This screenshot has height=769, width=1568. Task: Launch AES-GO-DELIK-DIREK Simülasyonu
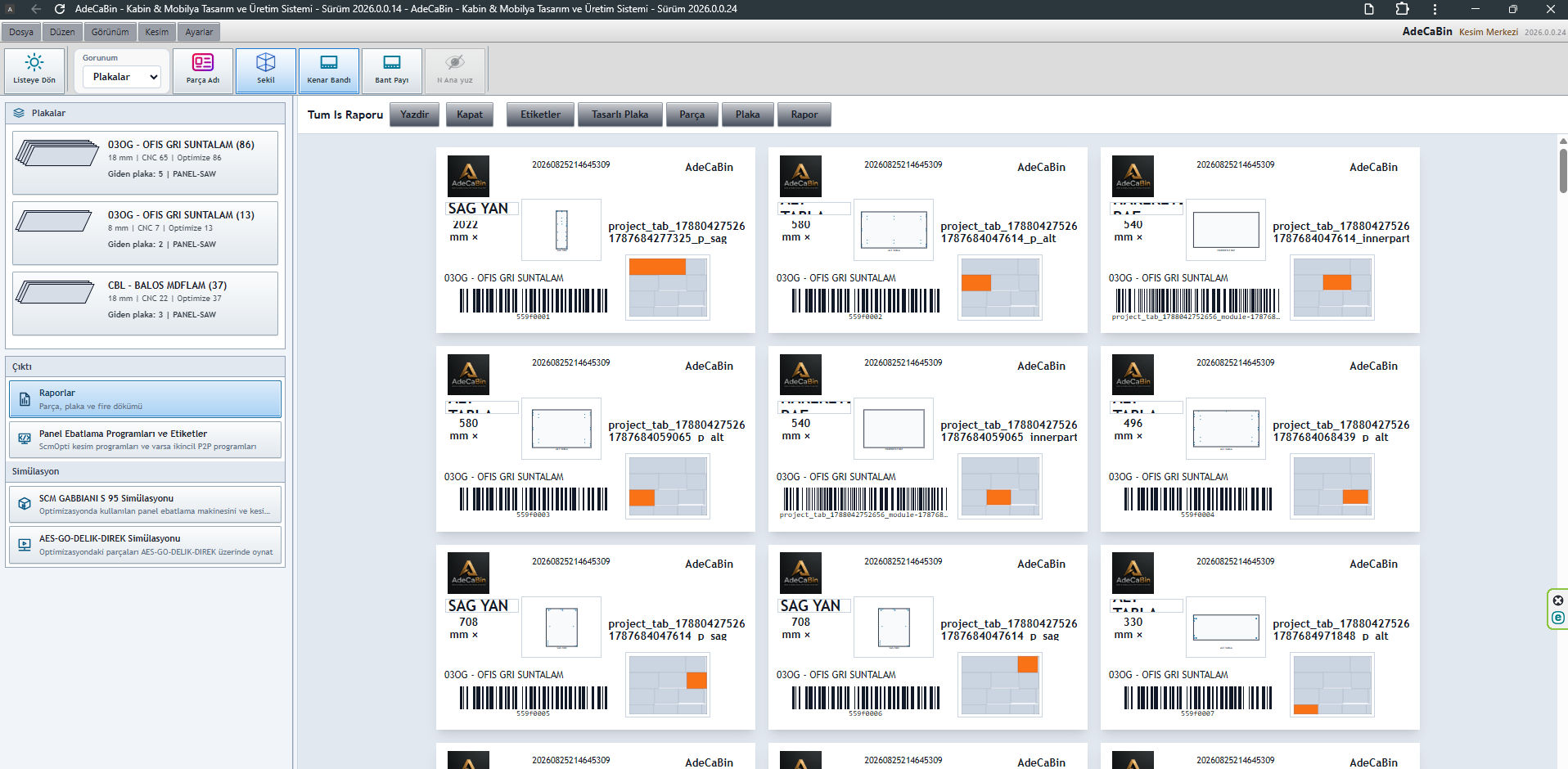click(x=145, y=545)
